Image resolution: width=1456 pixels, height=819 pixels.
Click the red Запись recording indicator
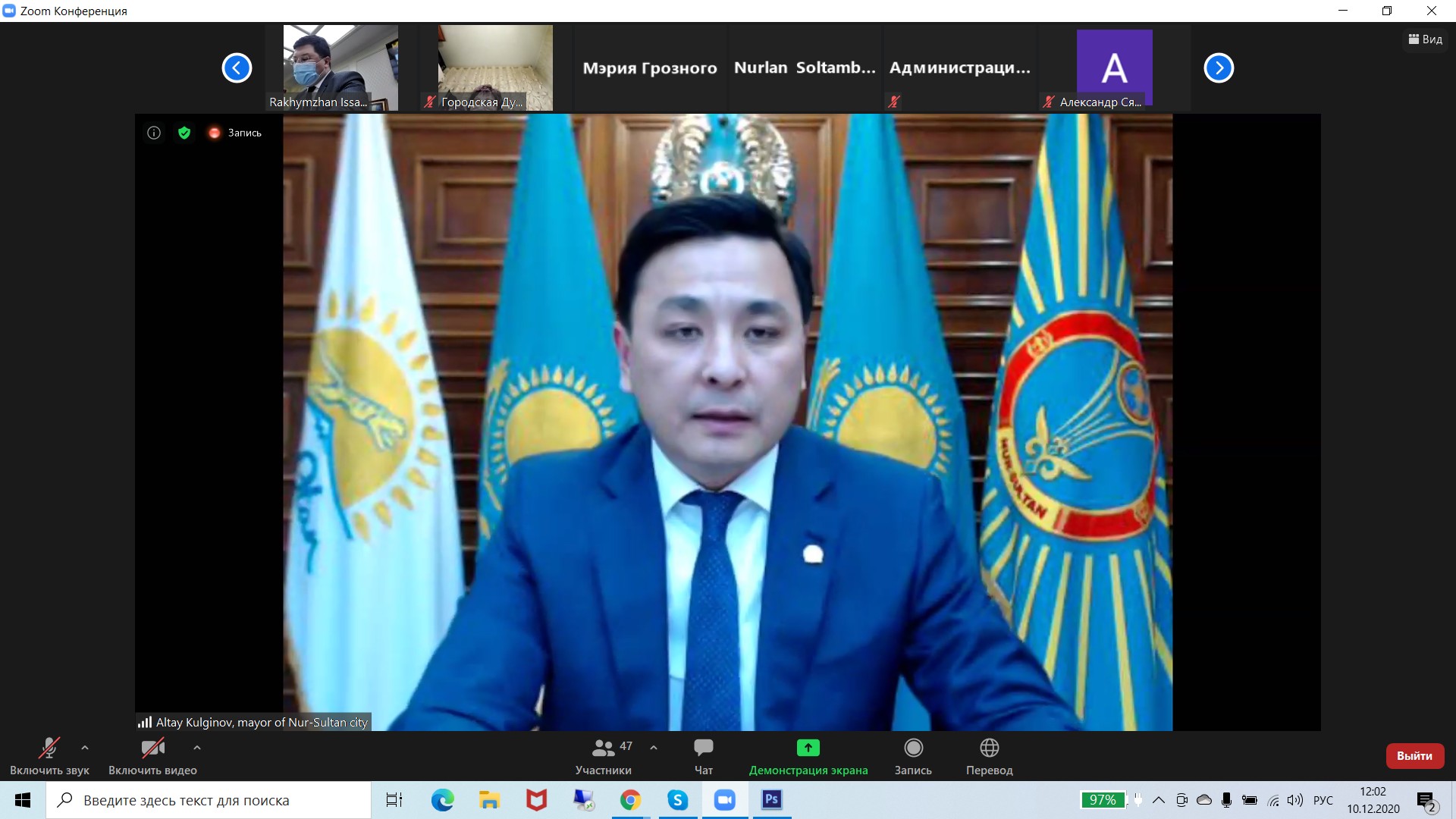[x=235, y=133]
